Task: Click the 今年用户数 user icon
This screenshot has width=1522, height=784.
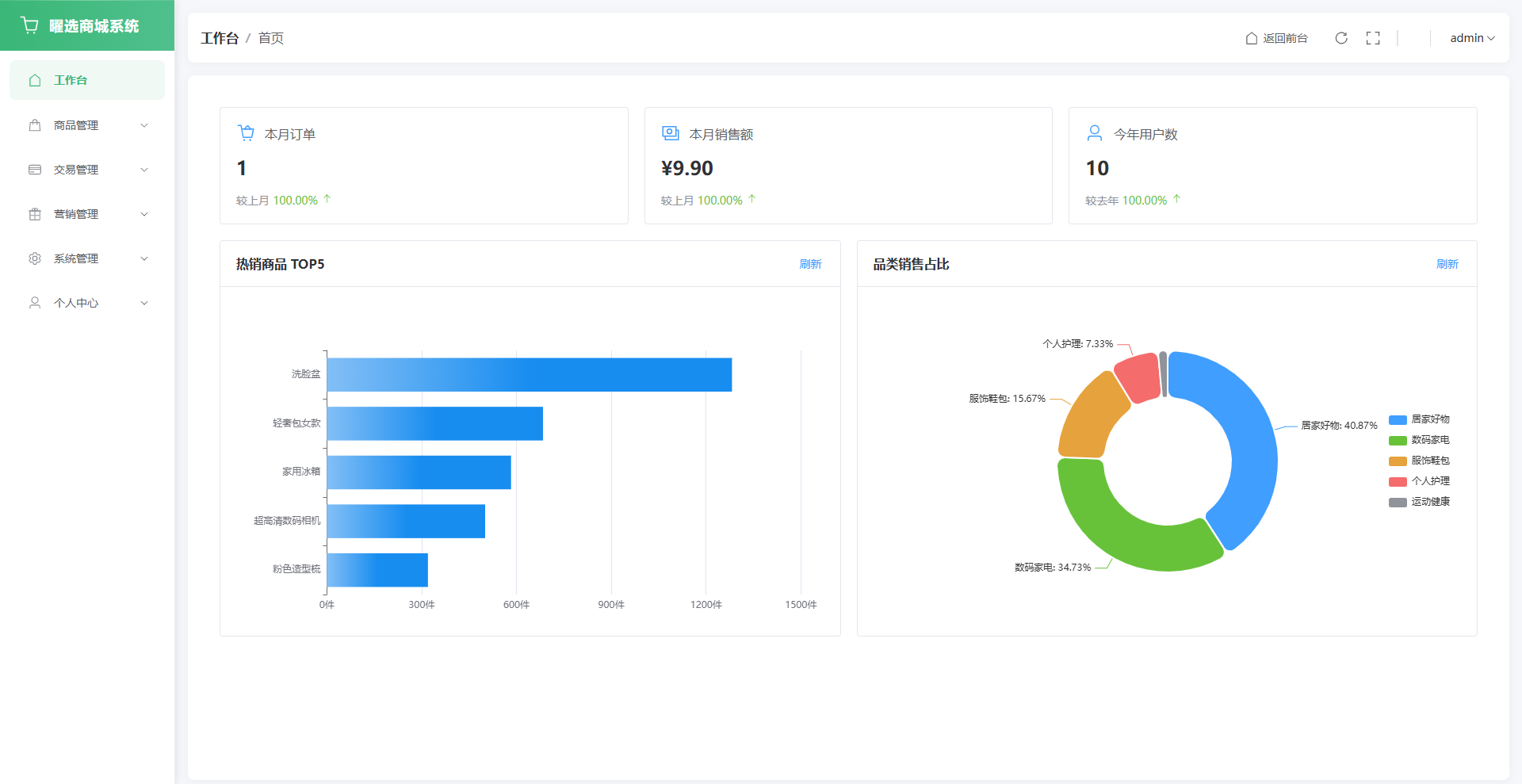Action: [x=1095, y=133]
